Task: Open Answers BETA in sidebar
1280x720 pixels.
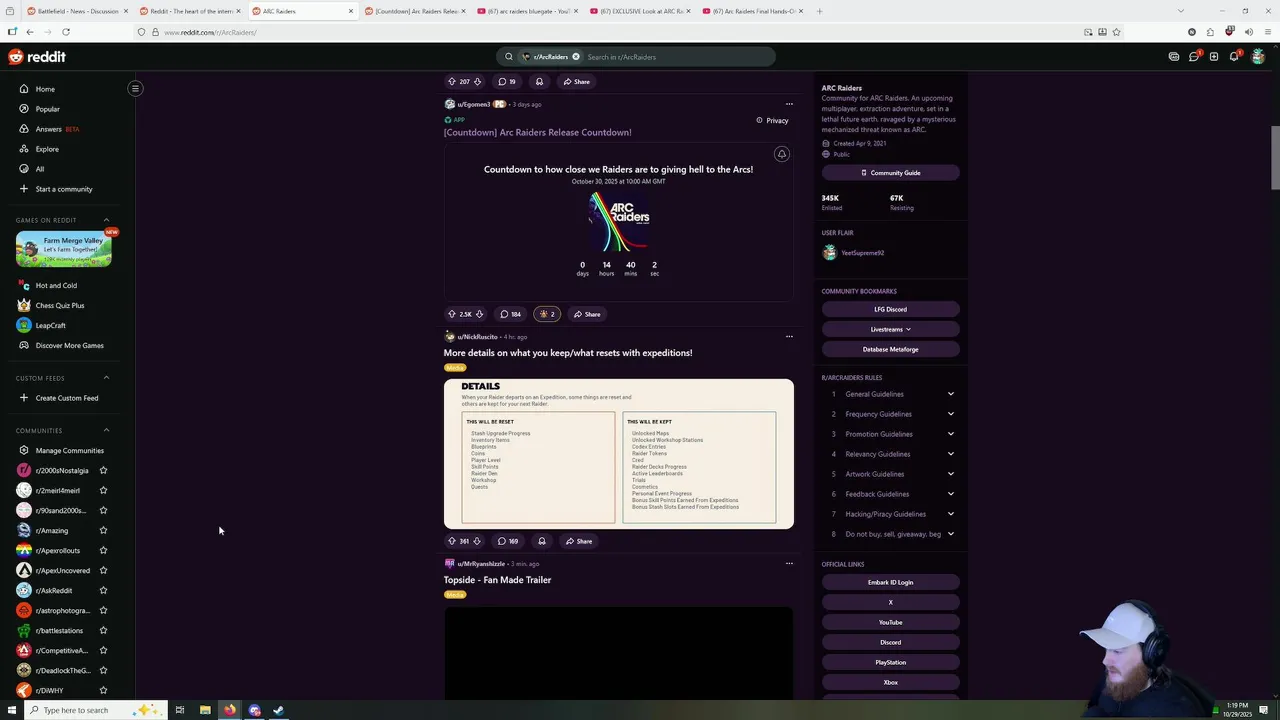Action: (x=57, y=129)
